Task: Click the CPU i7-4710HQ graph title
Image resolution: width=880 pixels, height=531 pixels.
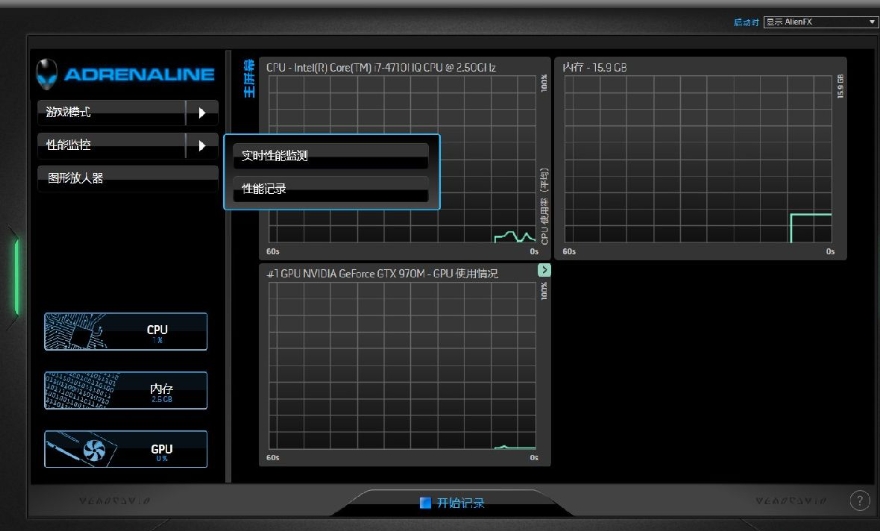Action: 381,67
